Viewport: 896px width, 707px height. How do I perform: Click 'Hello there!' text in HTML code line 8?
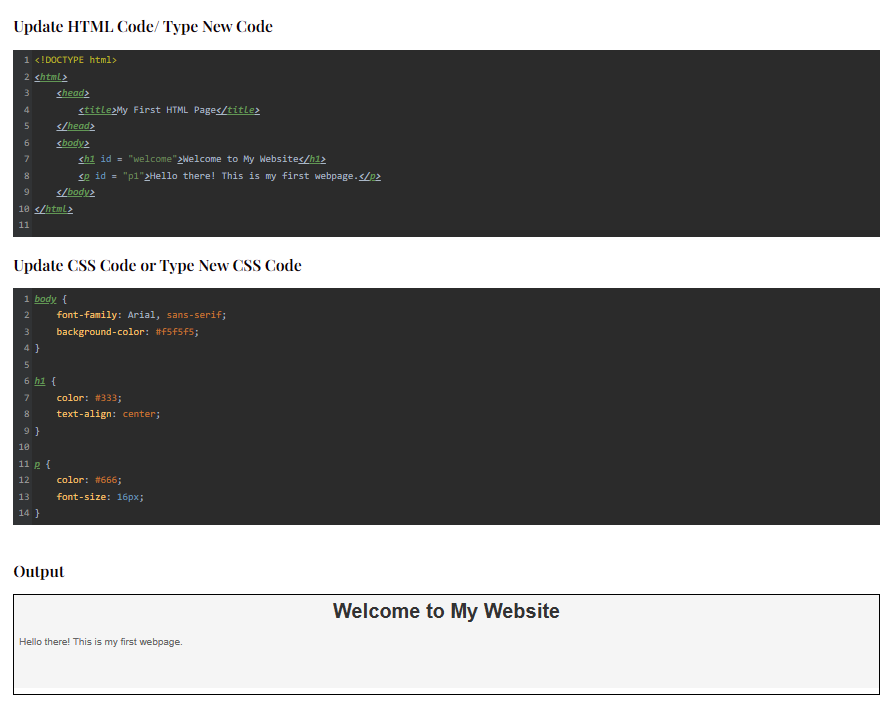point(183,176)
